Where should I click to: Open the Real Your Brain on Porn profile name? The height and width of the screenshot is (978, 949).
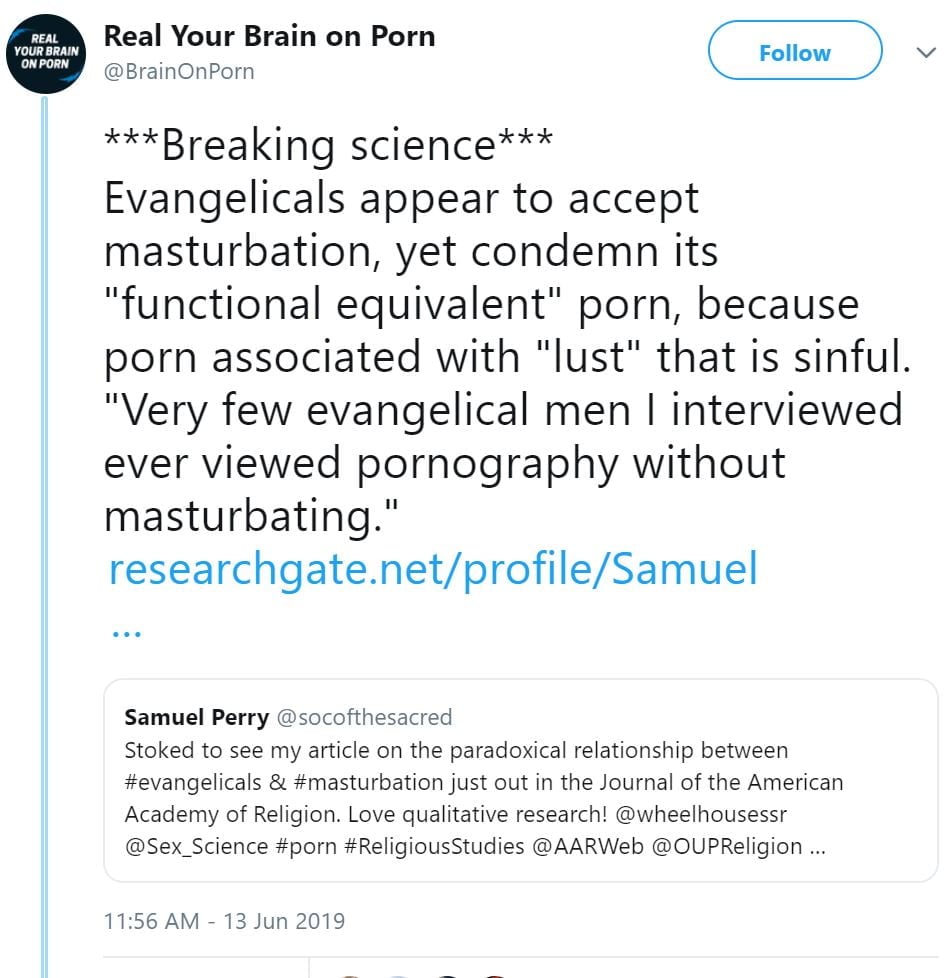(x=269, y=37)
